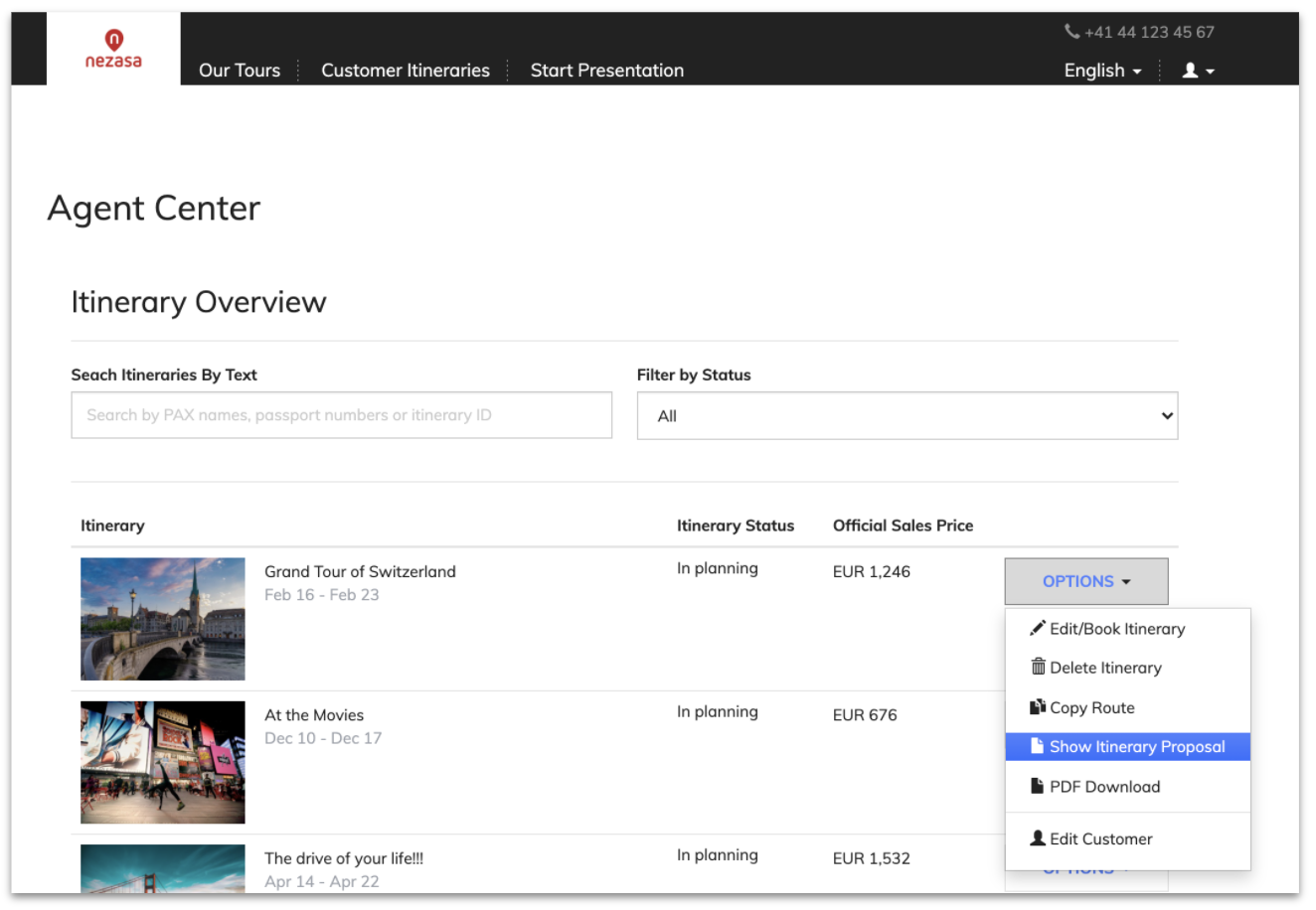
Task: Click the Agent Center heading
Action: point(154,208)
